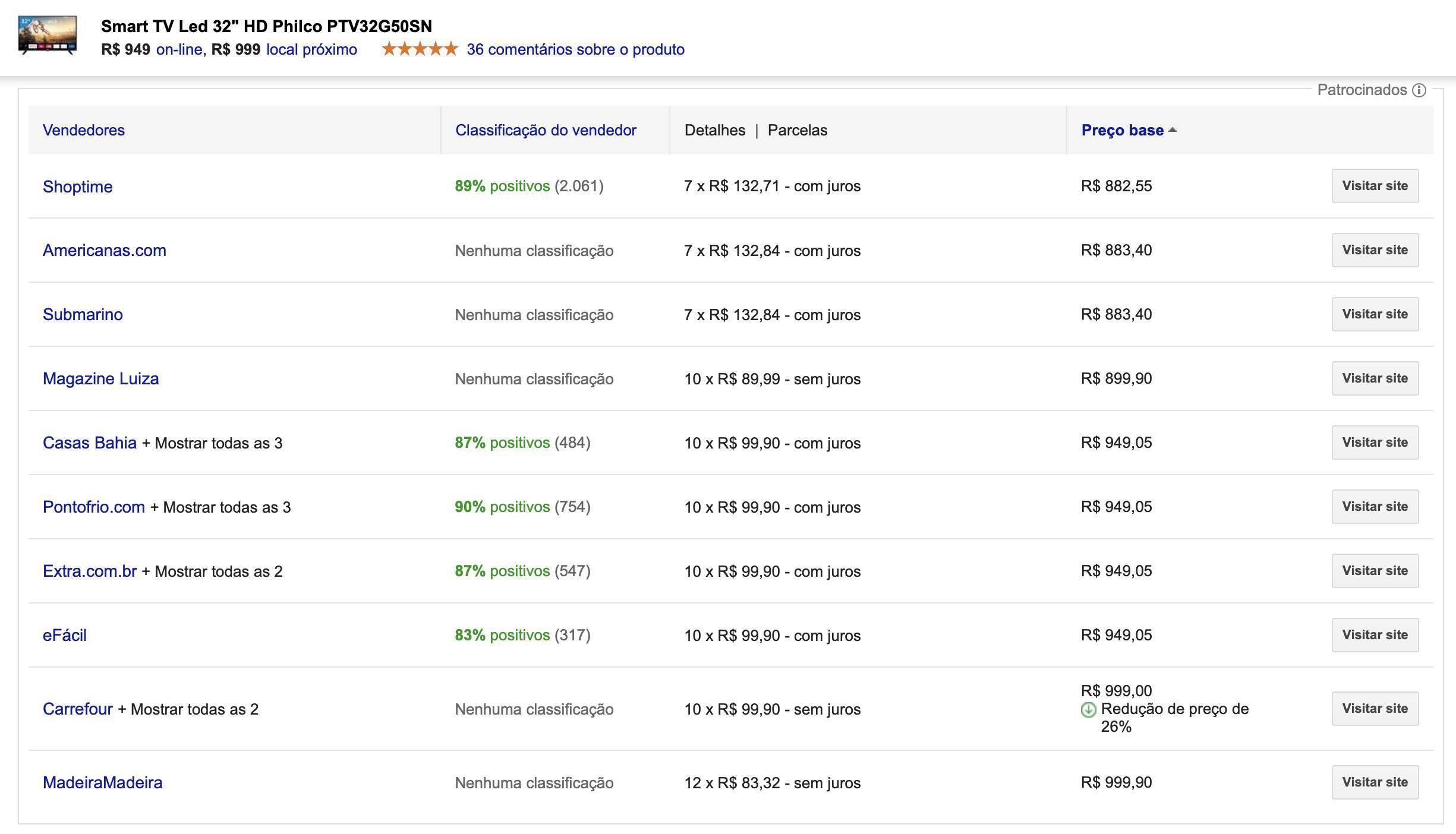Click the Redução de preço de 26% text
This screenshot has width=1456, height=834.
coord(1174,718)
